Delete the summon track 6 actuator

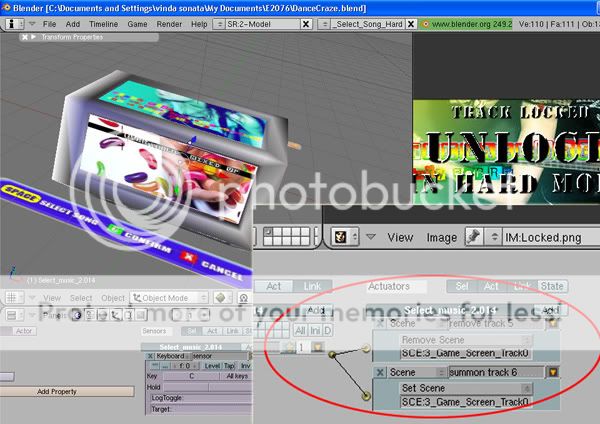[381, 372]
